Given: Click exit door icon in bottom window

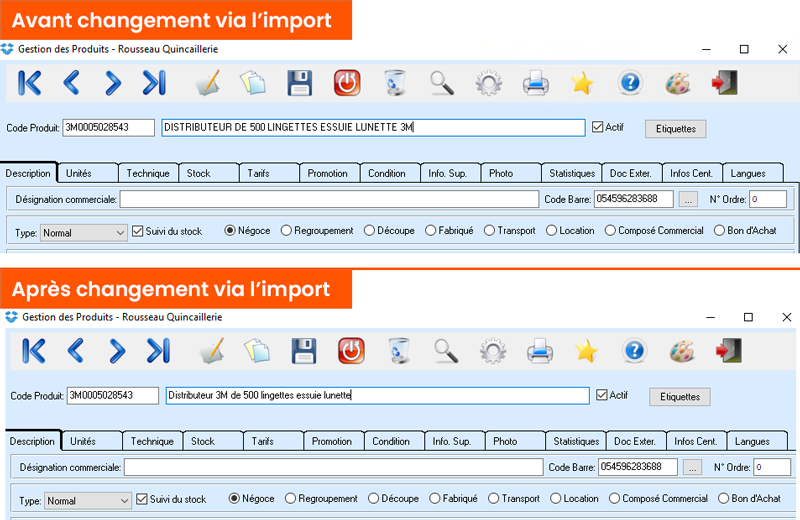Looking at the screenshot, I should point(729,351).
